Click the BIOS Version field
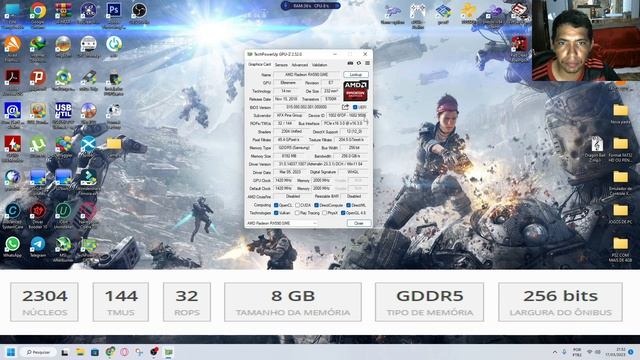The width and height of the screenshot is (640, 360). pos(307,107)
